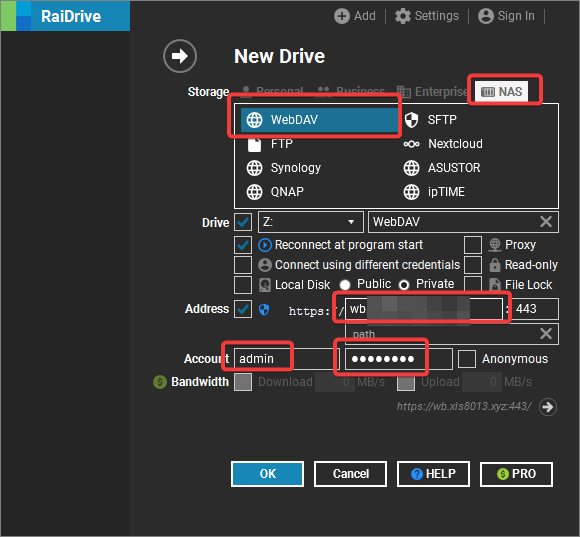580x537 pixels.
Task: Open the Z: drive letter dropdown
Action: [x=311, y=222]
